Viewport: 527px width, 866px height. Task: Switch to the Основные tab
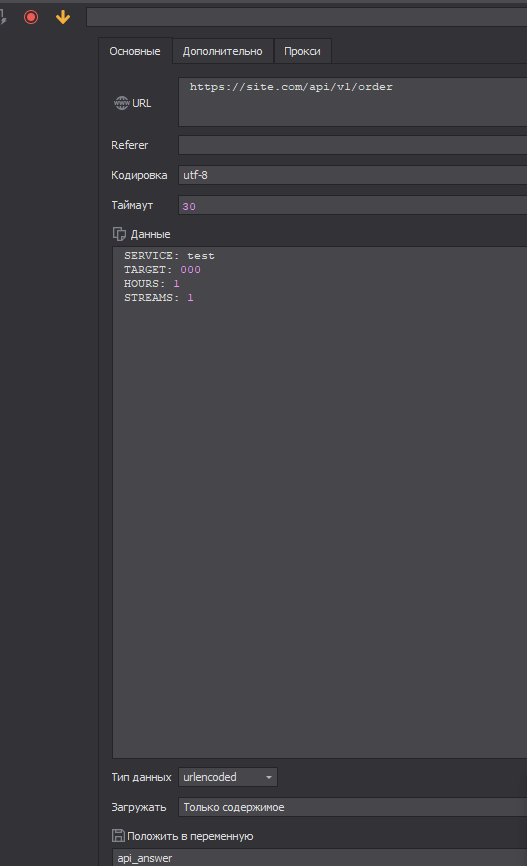point(135,51)
